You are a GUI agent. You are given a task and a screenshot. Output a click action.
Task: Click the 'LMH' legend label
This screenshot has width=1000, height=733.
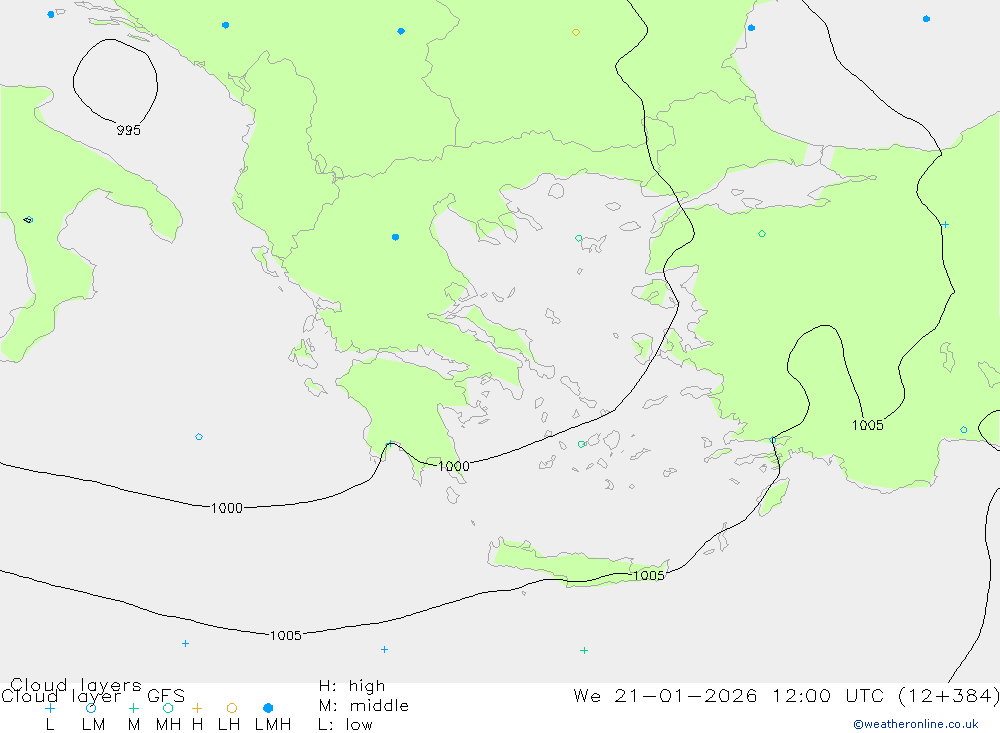coord(273,725)
